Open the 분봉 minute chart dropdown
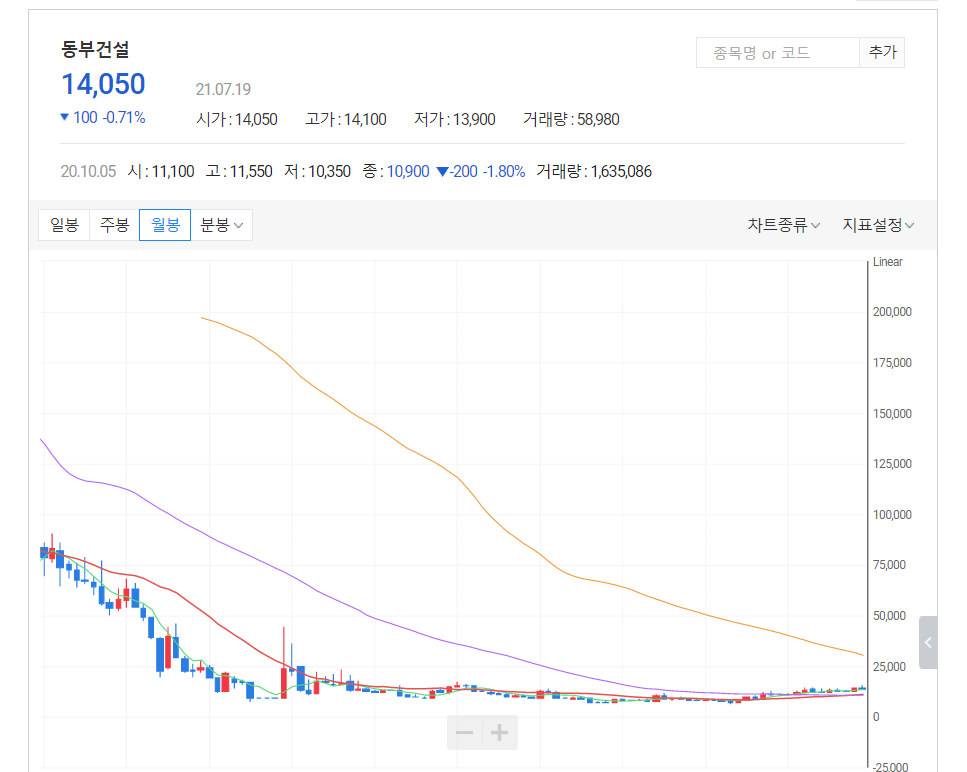Image resolution: width=967 pixels, height=772 pixels. (x=221, y=225)
